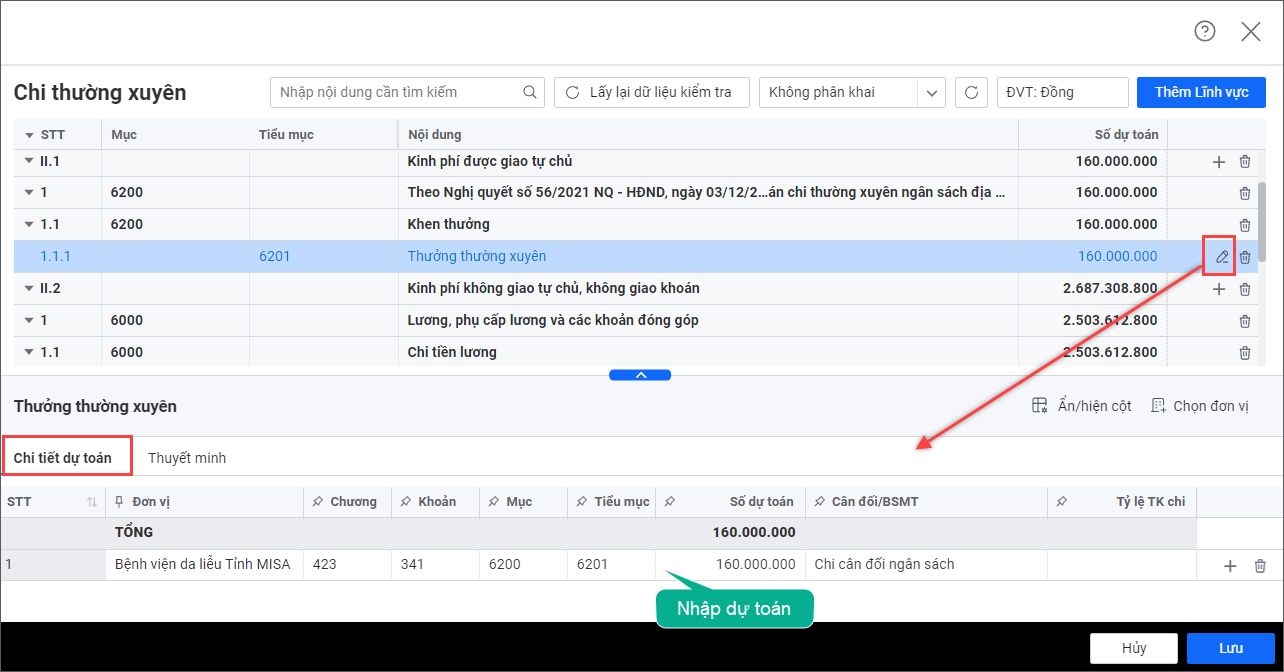This screenshot has height=672, width=1284.
Task: Click plus icon on Kinh phí không giao tự chủ row
Action: click(x=1218, y=289)
